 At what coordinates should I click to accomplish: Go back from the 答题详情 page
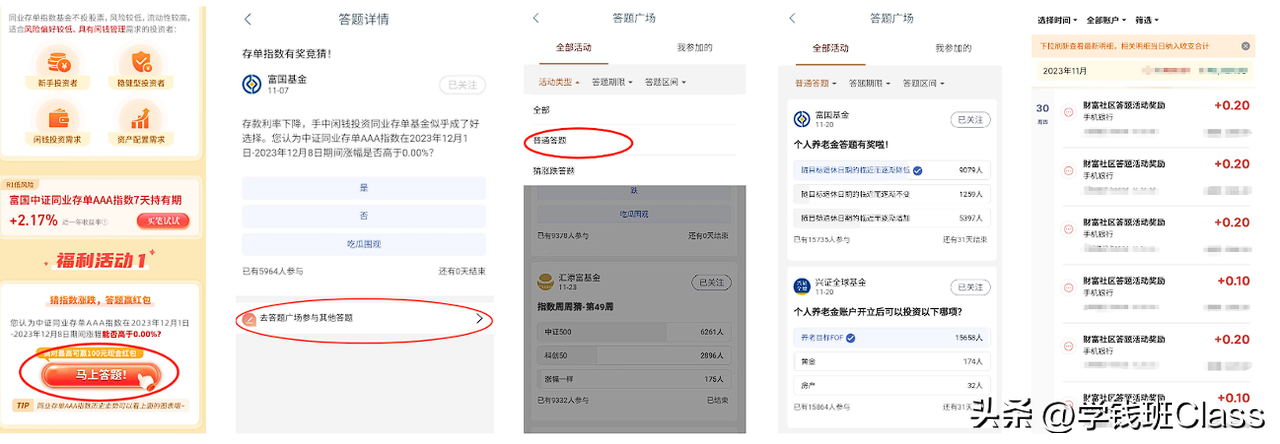248,19
